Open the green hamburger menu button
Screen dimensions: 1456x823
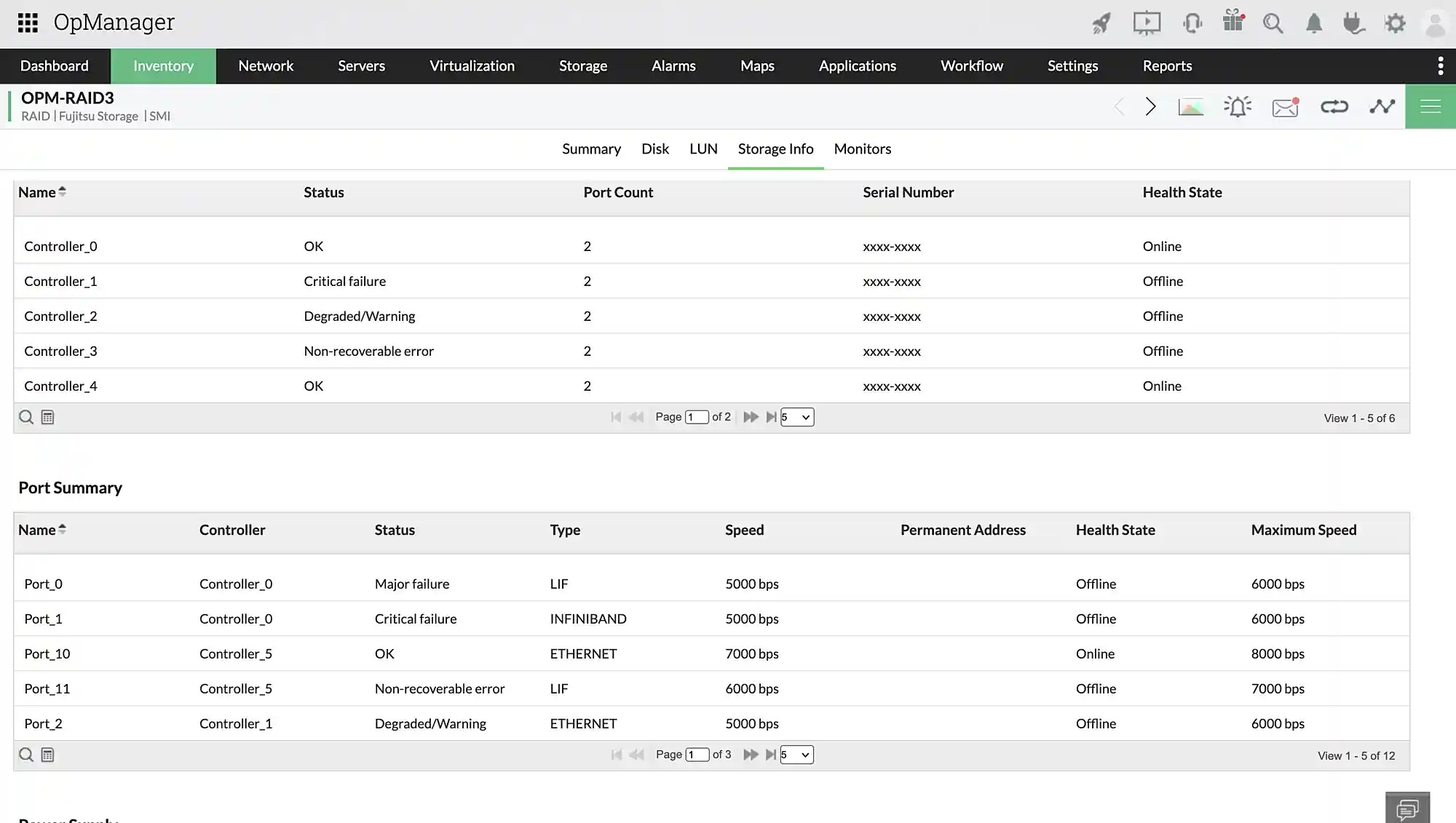1430,107
